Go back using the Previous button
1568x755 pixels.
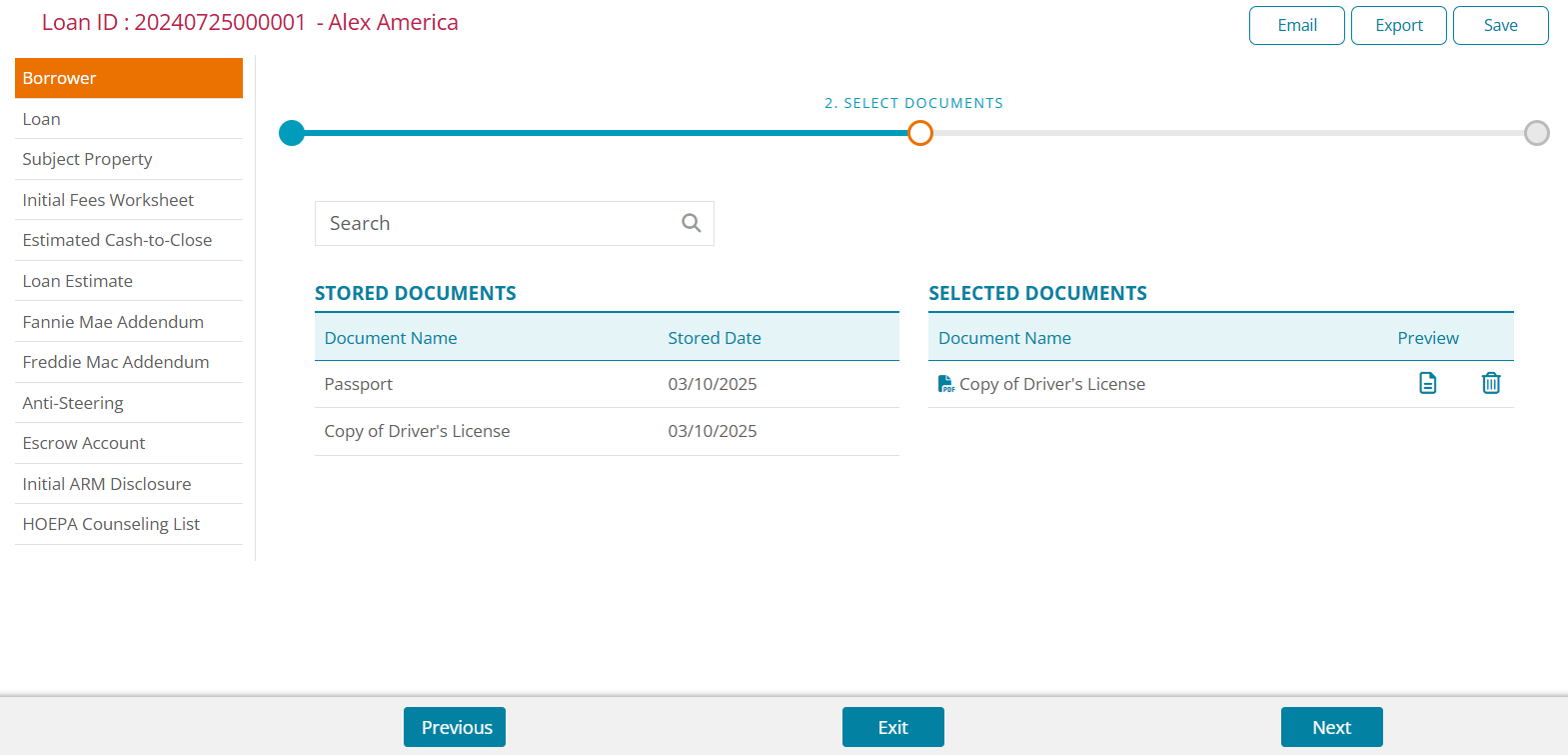pyautogui.click(x=455, y=727)
